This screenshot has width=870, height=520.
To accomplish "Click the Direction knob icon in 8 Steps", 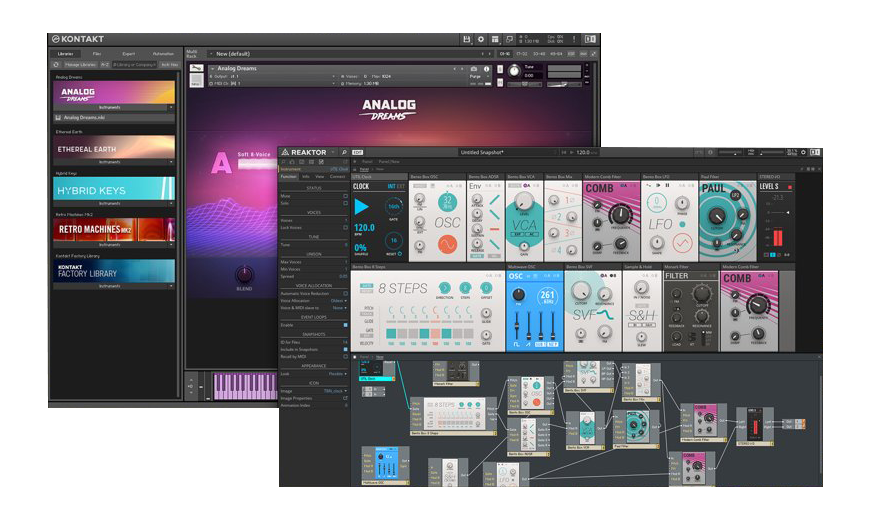I will tap(444, 287).
